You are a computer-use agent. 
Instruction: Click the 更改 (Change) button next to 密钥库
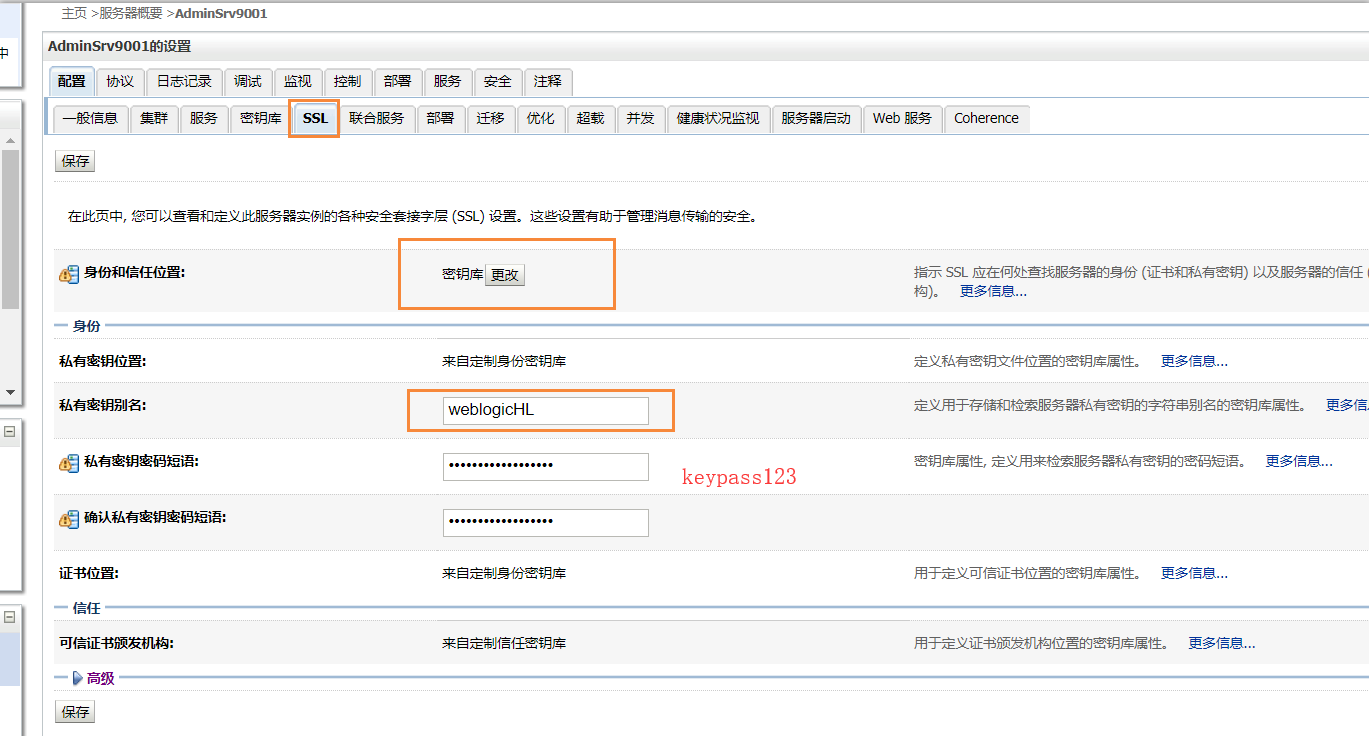point(504,274)
